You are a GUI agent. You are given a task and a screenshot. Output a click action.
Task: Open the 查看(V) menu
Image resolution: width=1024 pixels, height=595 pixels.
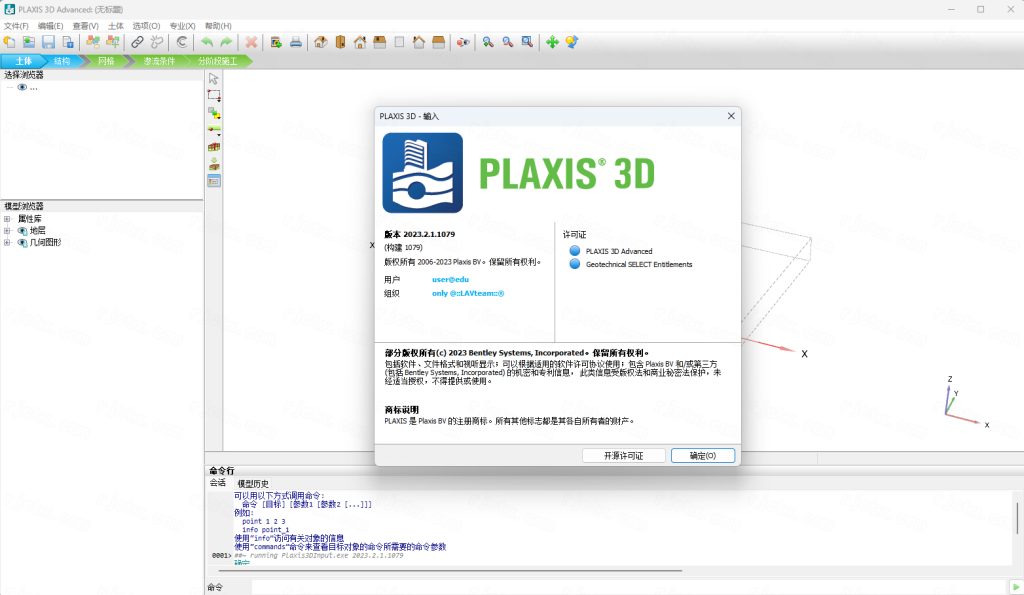tap(86, 25)
